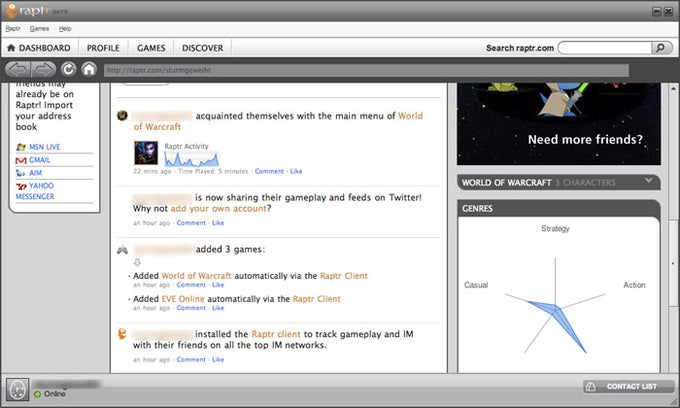Click the user avatar in the status bar
The height and width of the screenshot is (408, 680).
click(x=17, y=389)
